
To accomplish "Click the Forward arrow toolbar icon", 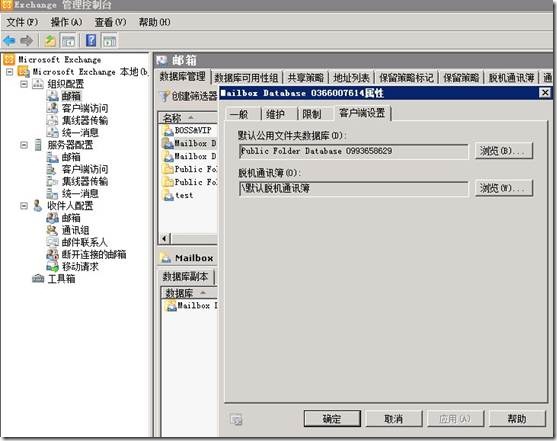I will [26, 41].
